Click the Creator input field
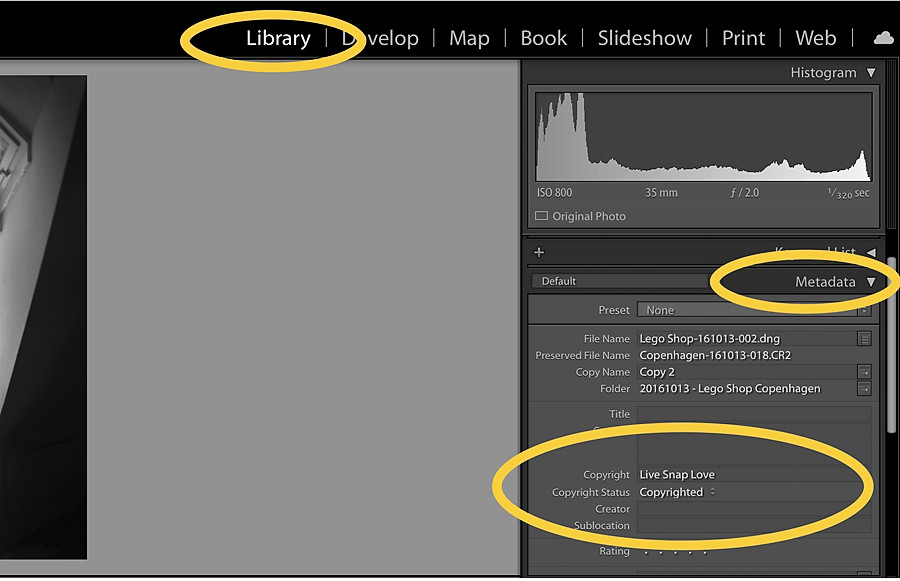This screenshot has height=581, width=900. point(753,509)
